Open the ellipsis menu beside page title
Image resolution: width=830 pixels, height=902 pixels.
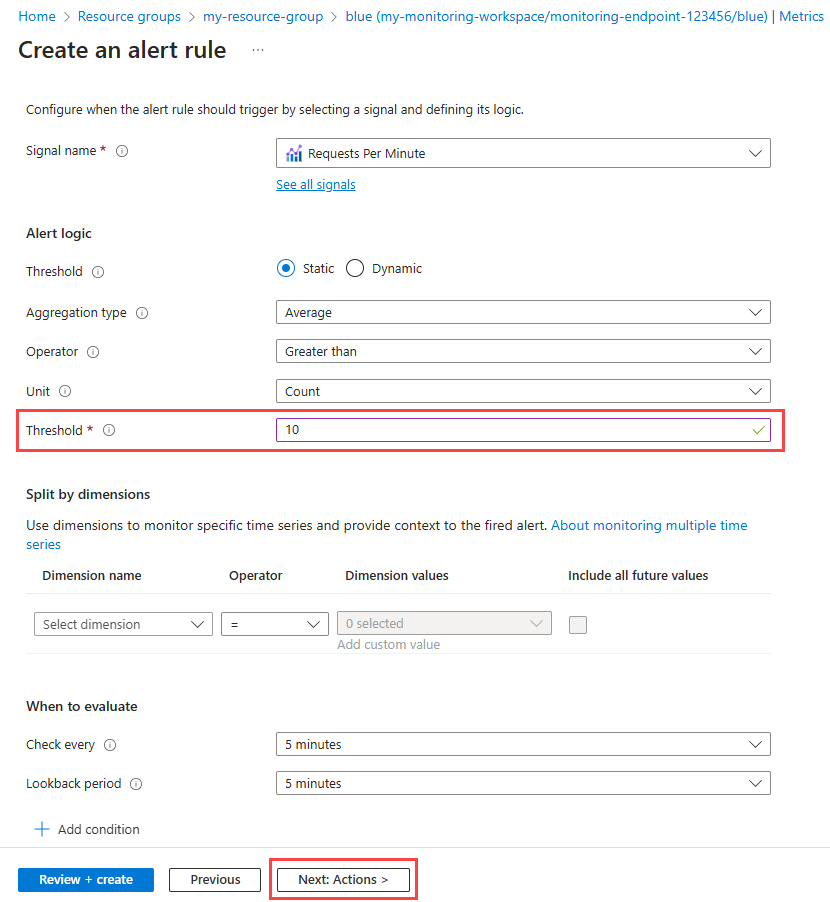(x=258, y=50)
